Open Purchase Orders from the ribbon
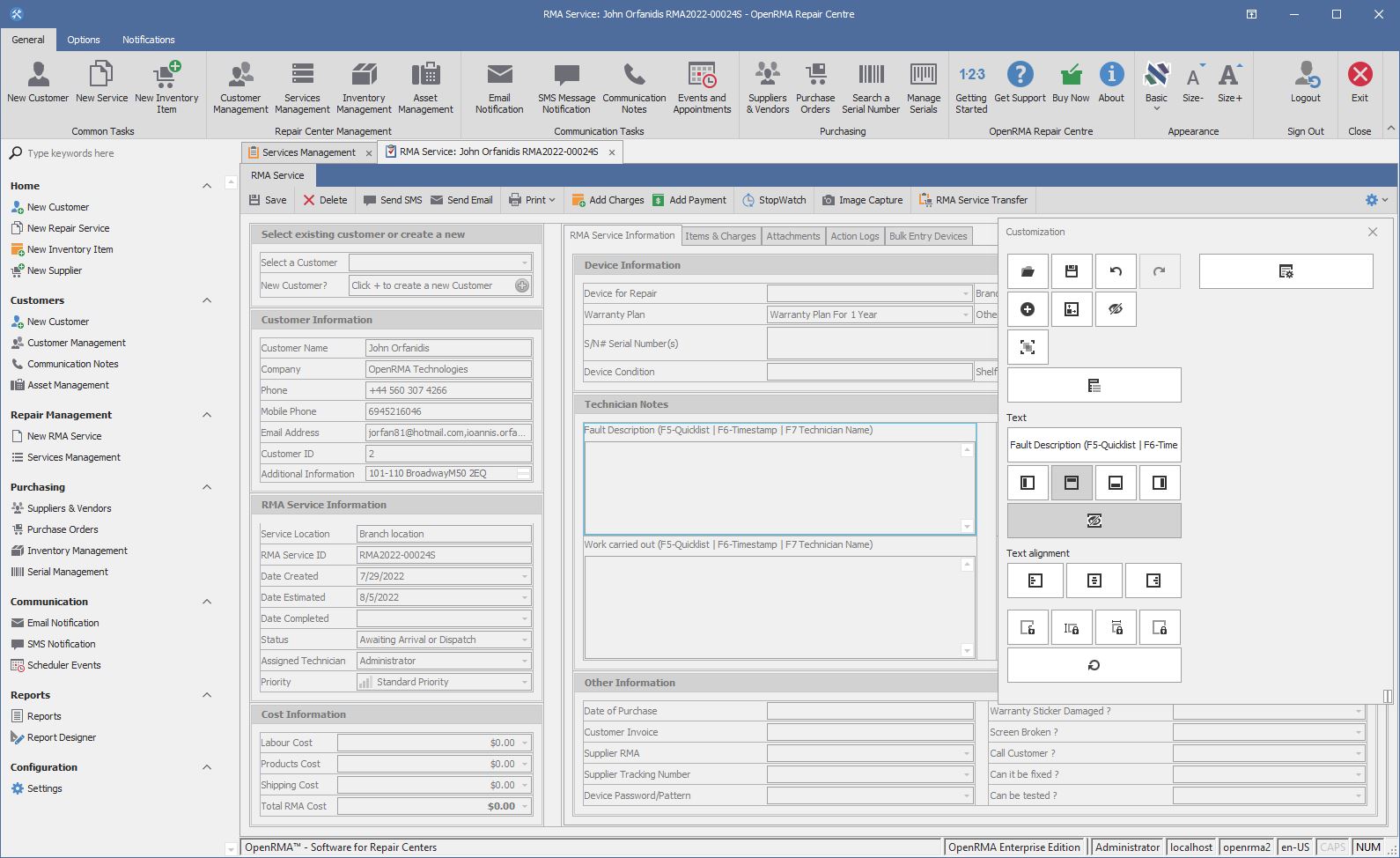Viewport: 1400px width, 858px height. (x=815, y=88)
